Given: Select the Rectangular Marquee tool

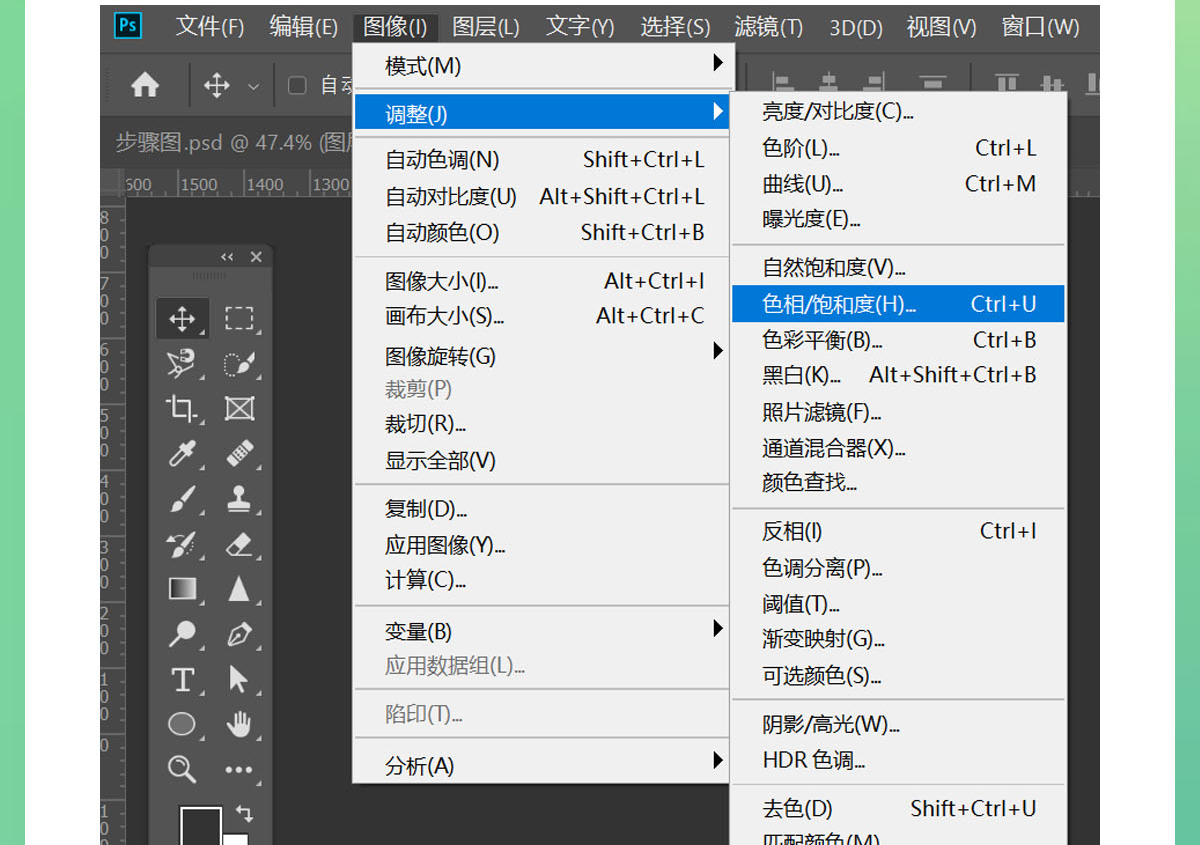Looking at the screenshot, I should tap(239, 319).
